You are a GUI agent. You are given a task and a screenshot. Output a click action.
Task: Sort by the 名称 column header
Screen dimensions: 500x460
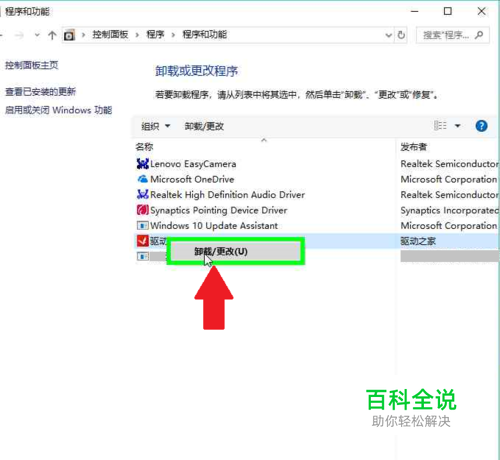click(144, 147)
